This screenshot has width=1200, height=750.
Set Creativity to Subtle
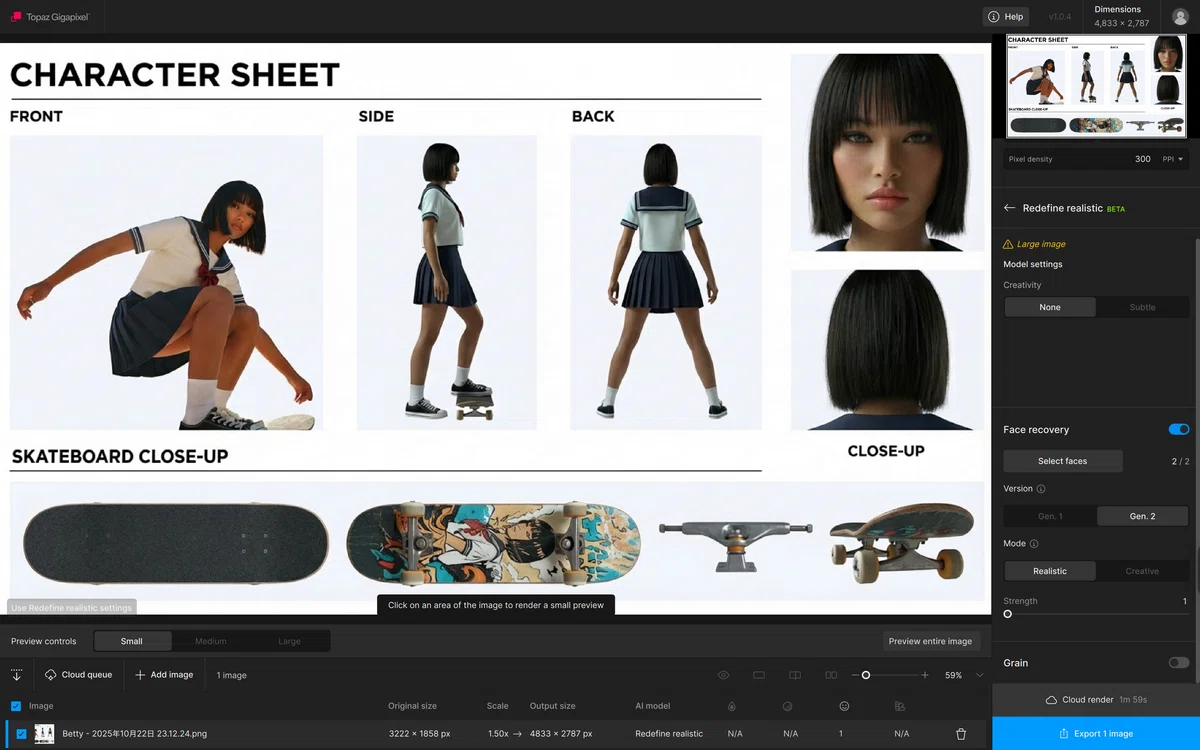(1142, 307)
